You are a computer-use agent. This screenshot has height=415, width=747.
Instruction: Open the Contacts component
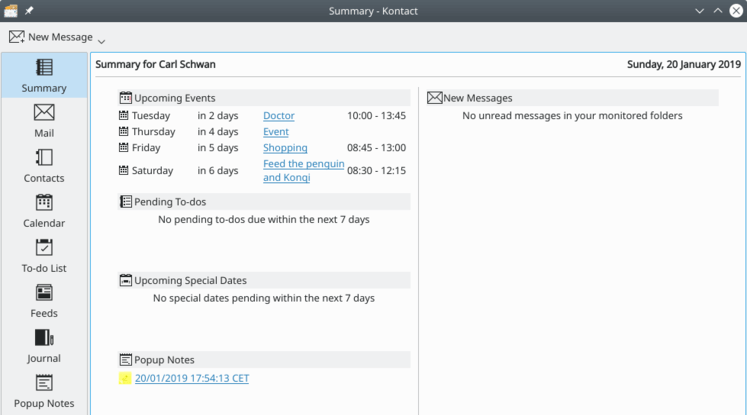44,166
